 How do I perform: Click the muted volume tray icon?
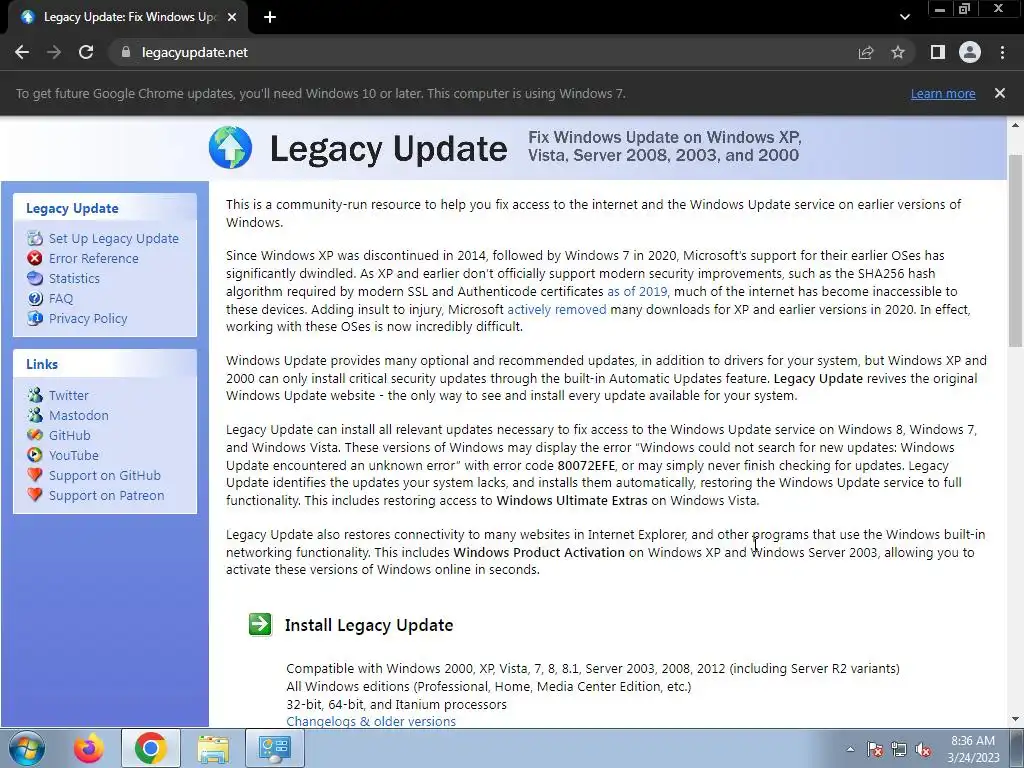pos(923,749)
